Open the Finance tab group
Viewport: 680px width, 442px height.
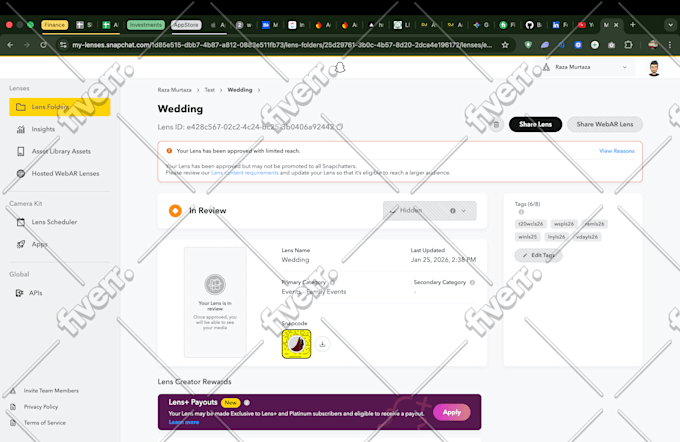(55, 25)
